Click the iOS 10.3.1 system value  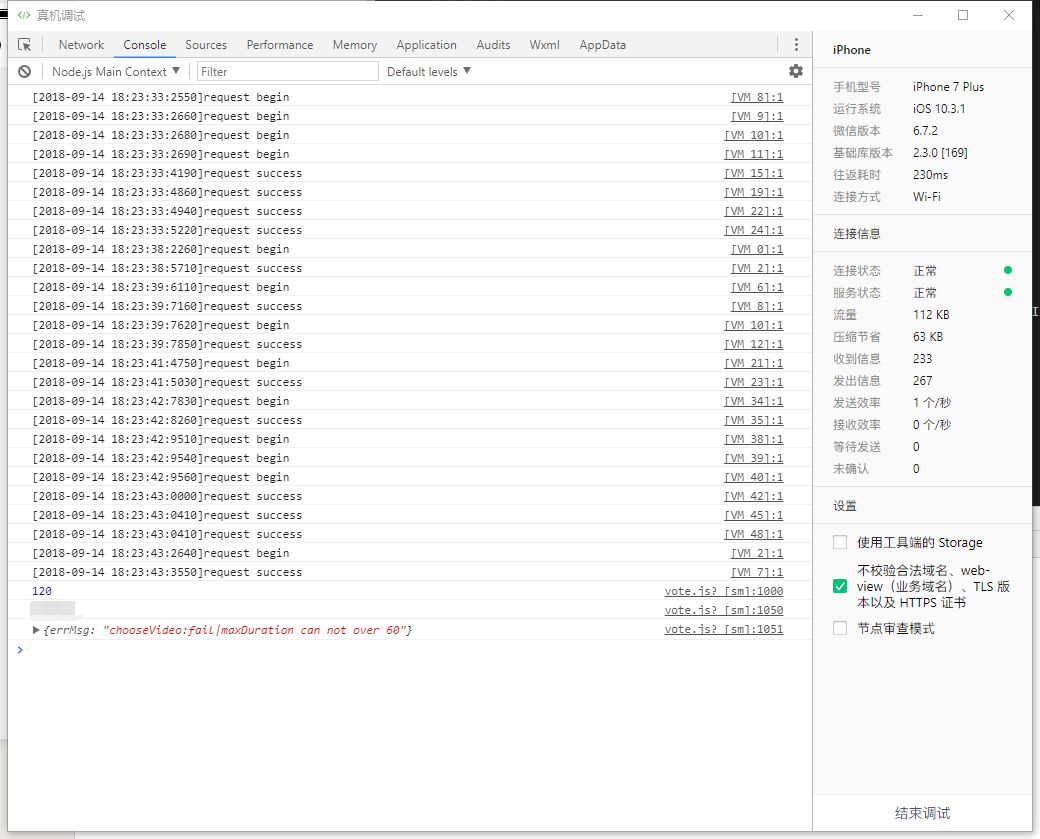pos(939,108)
